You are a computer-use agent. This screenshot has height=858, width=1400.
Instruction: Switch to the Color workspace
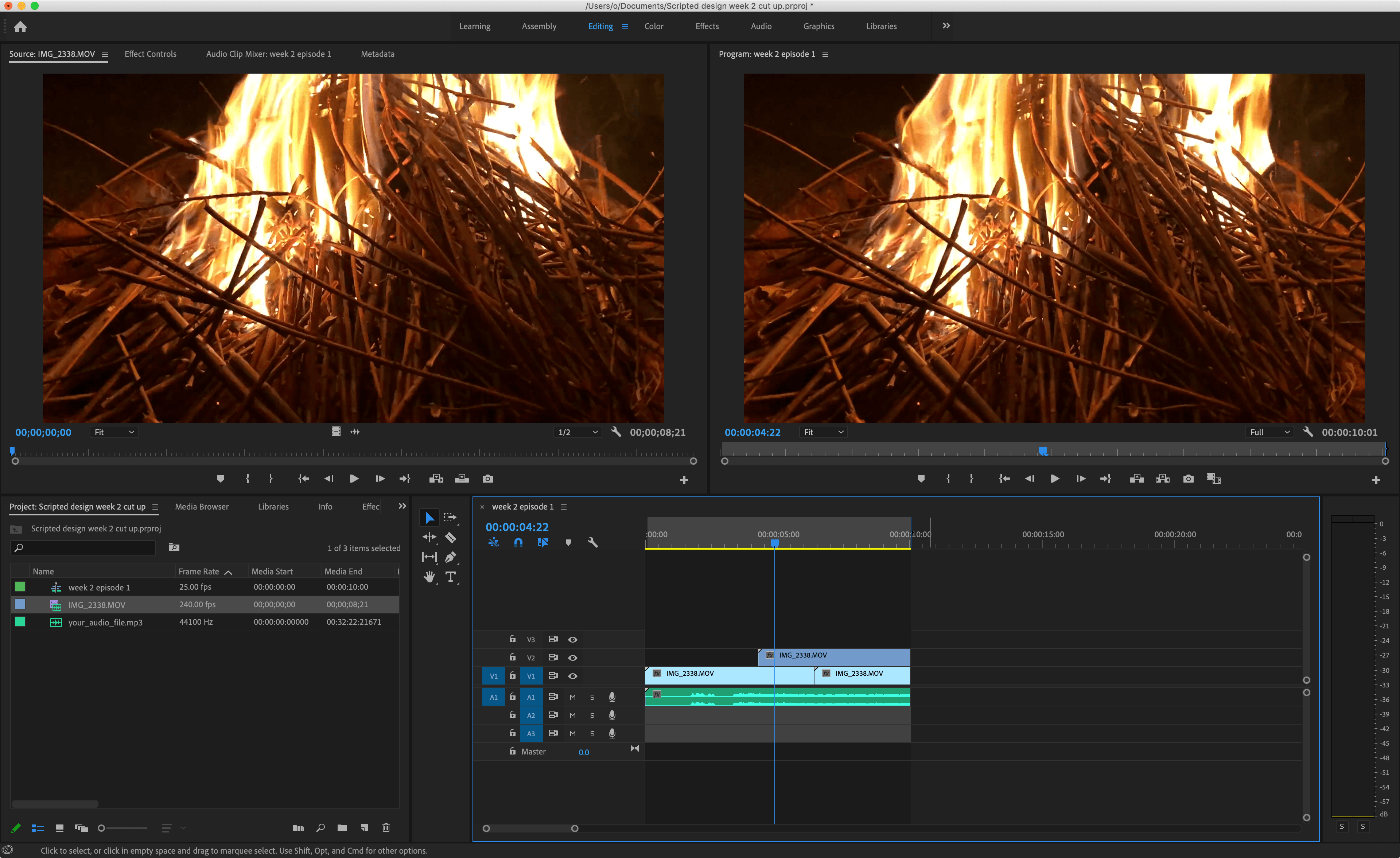click(x=653, y=26)
